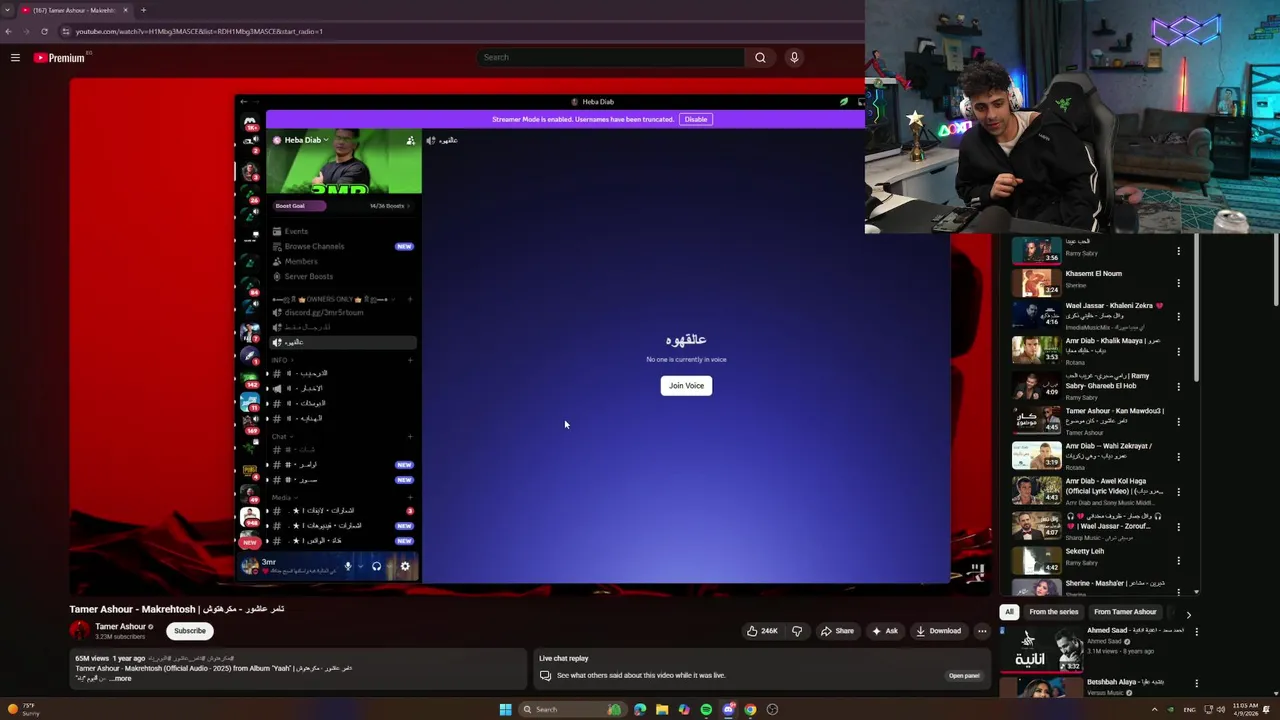Viewport: 1280px width, 720px height.
Task: Subscribe to Tamer Ashour channel
Action: pos(190,631)
